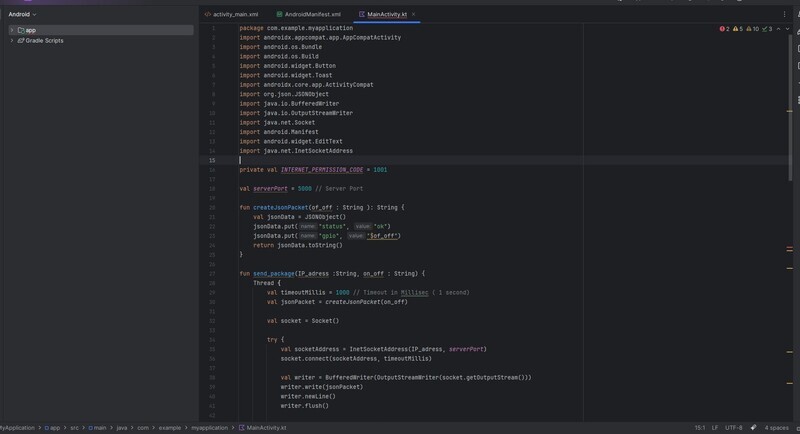
Task: Click the createJsonPacket function name
Action: (x=281, y=208)
